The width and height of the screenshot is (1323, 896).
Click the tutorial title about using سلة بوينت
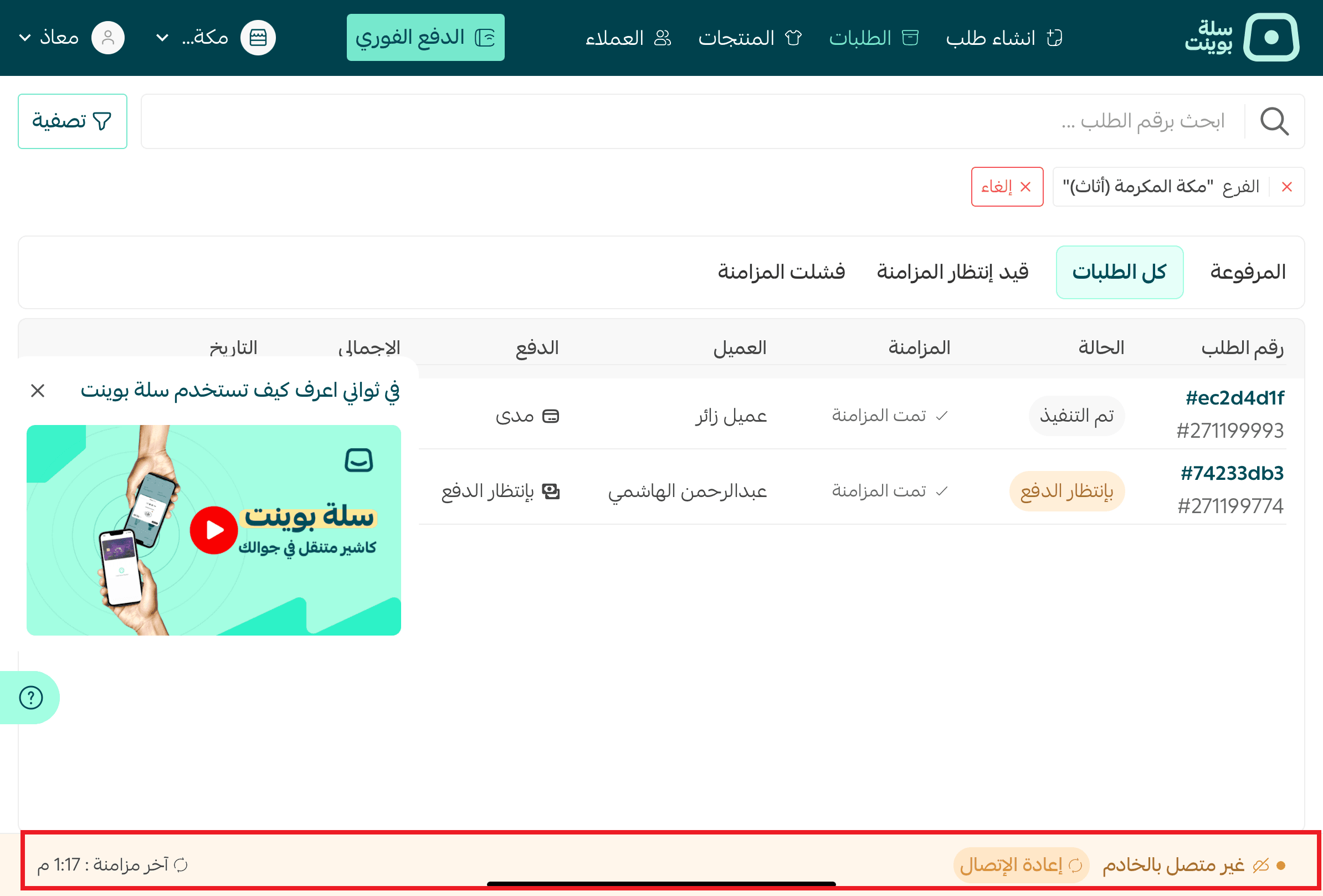[x=240, y=391]
